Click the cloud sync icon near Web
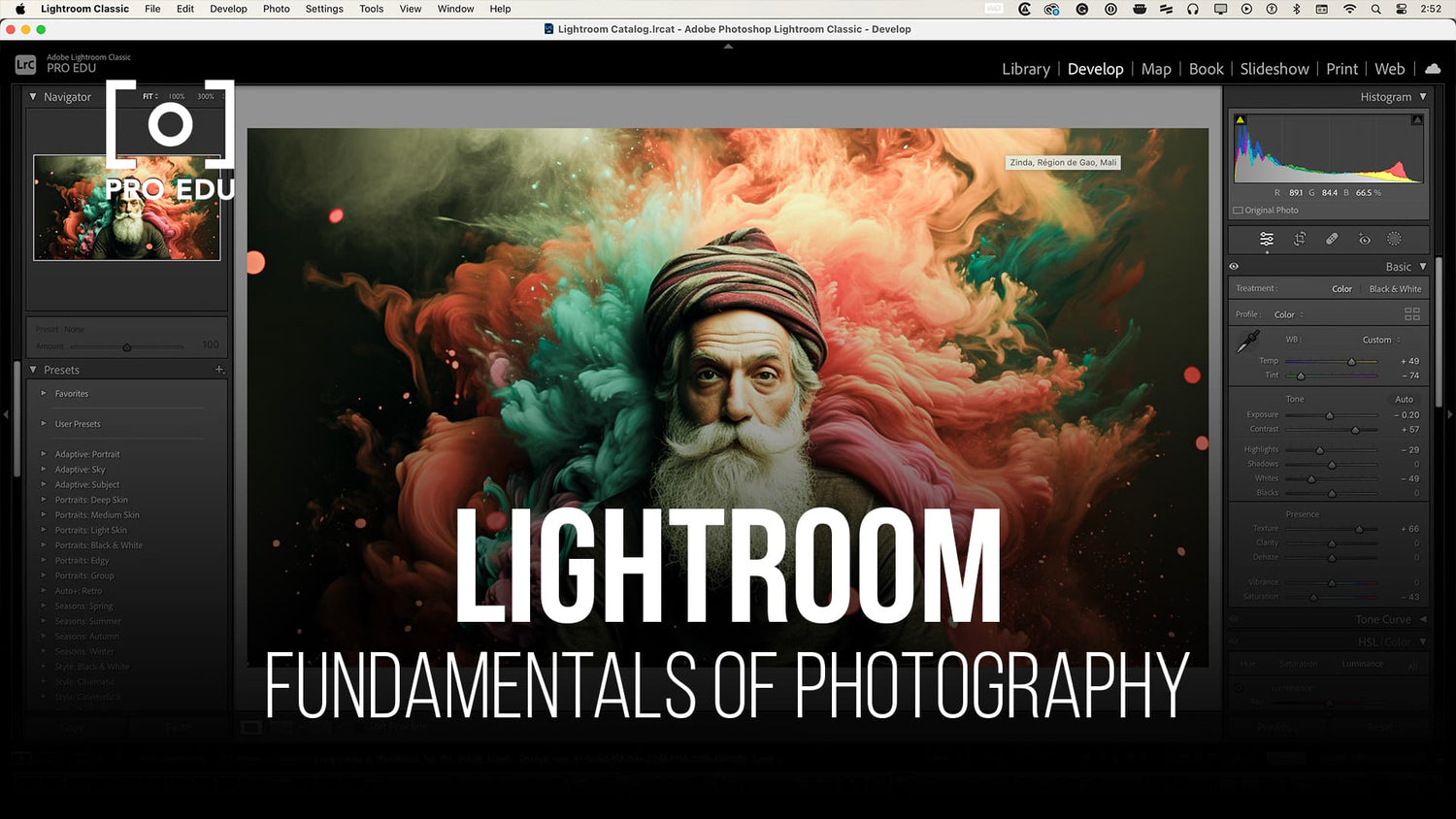Screen dimensions: 1456x819 (1434, 69)
